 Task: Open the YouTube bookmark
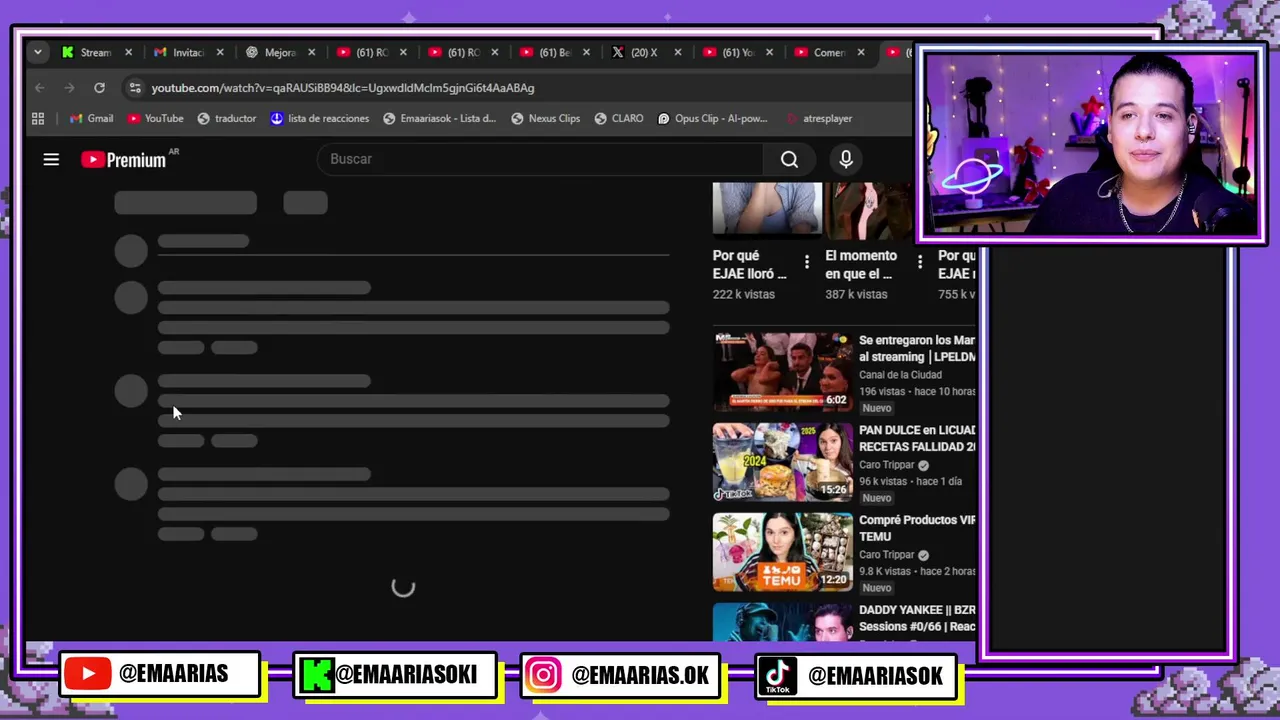tap(155, 118)
